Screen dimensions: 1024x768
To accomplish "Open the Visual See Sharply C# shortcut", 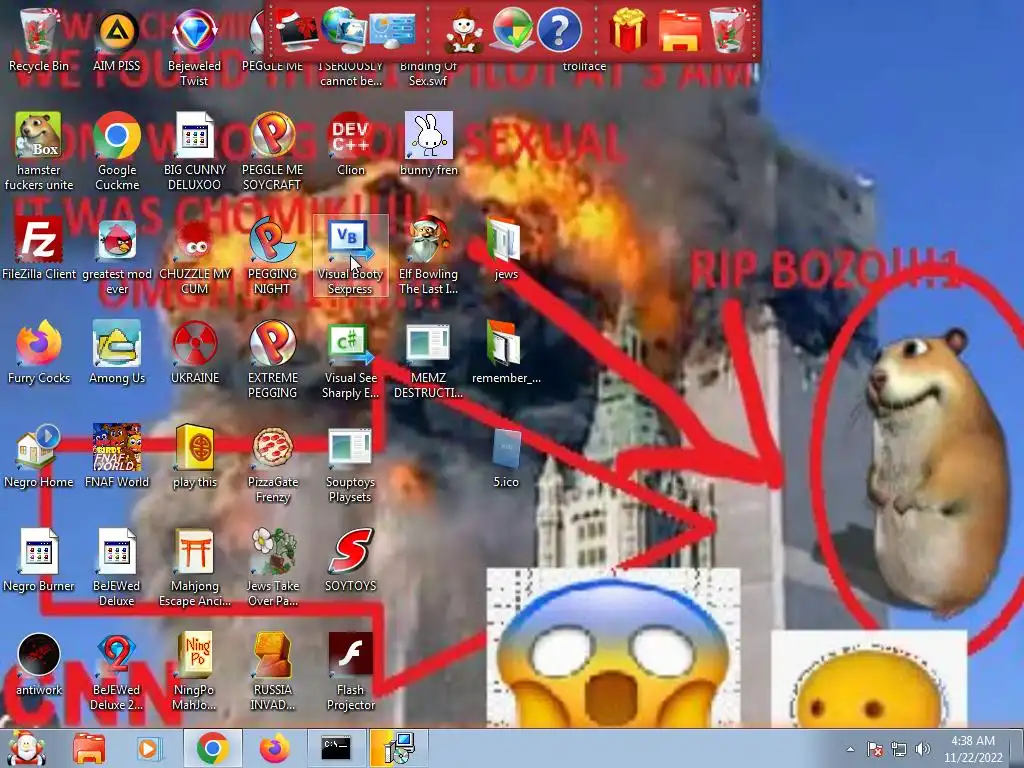I will pyautogui.click(x=350, y=360).
